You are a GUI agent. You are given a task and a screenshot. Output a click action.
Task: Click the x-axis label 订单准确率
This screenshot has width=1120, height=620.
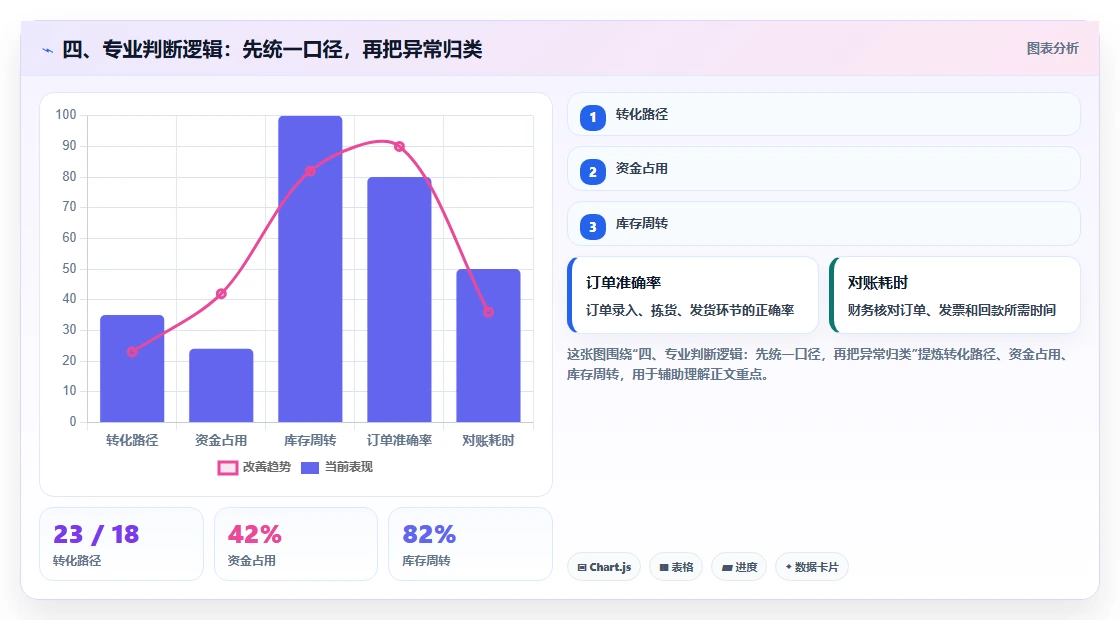coord(399,441)
